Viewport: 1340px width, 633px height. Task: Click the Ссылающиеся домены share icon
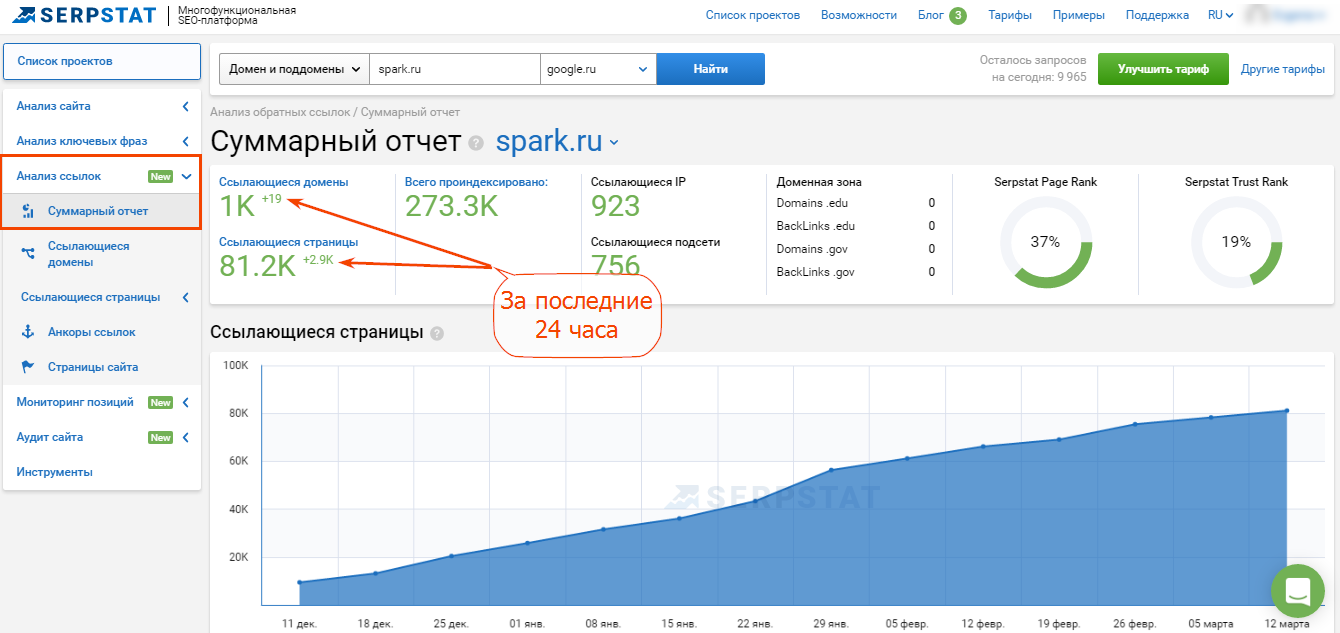pos(28,254)
